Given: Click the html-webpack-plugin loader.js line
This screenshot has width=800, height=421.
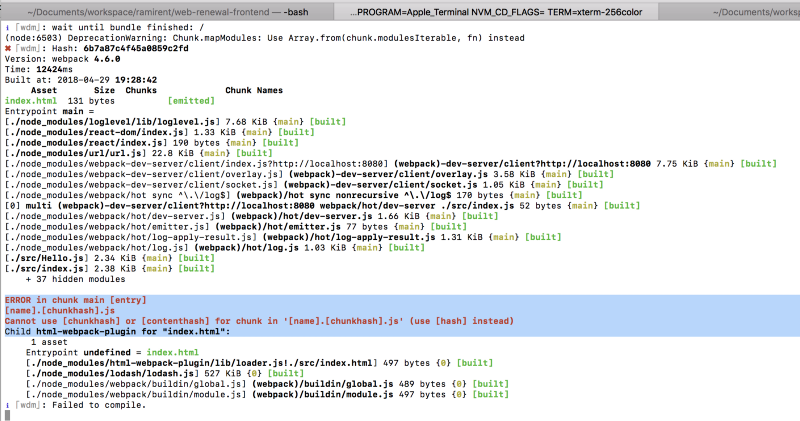Looking at the screenshot, I should [x=259, y=363].
